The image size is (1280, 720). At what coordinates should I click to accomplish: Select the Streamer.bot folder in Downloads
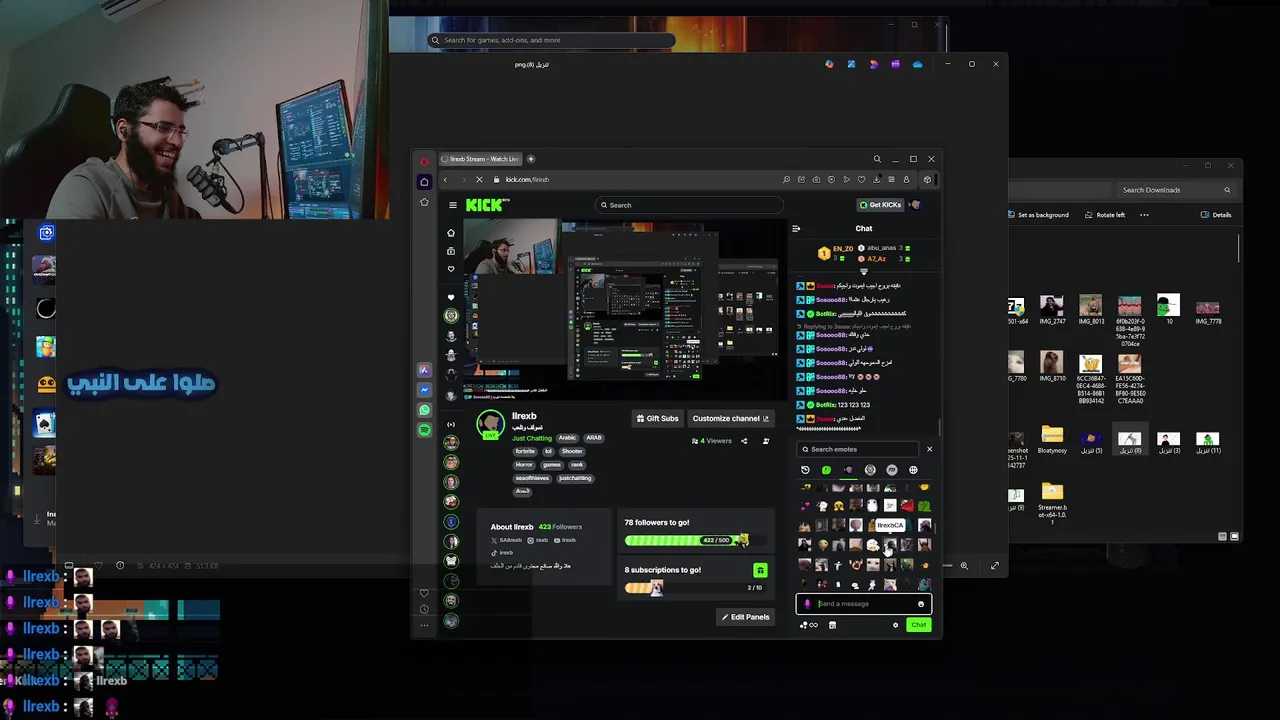tap(1052, 504)
